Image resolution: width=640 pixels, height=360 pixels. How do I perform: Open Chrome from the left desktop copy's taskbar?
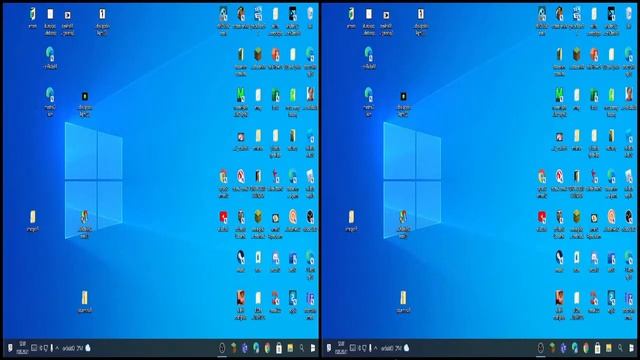pyautogui.click(x=267, y=348)
